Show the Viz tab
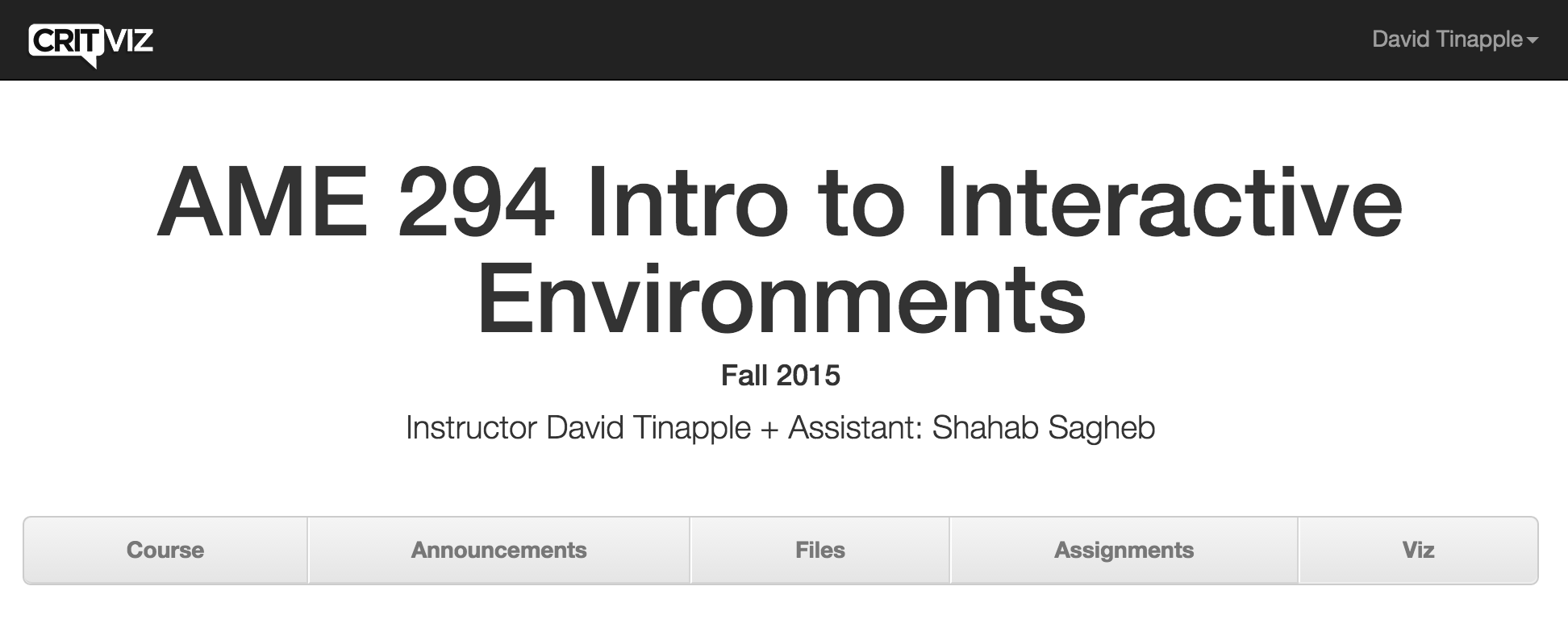The image size is (1568, 632). point(1418,550)
